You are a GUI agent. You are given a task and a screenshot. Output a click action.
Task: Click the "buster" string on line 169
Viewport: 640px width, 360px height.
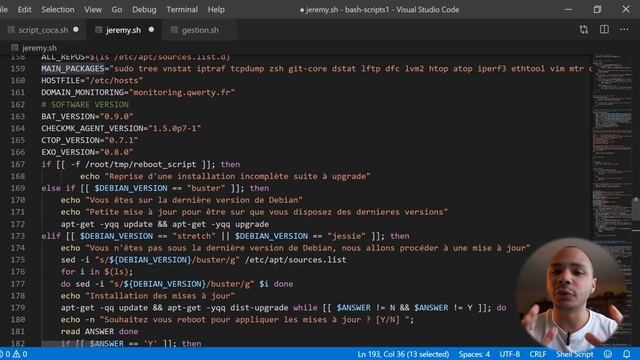click(x=206, y=188)
